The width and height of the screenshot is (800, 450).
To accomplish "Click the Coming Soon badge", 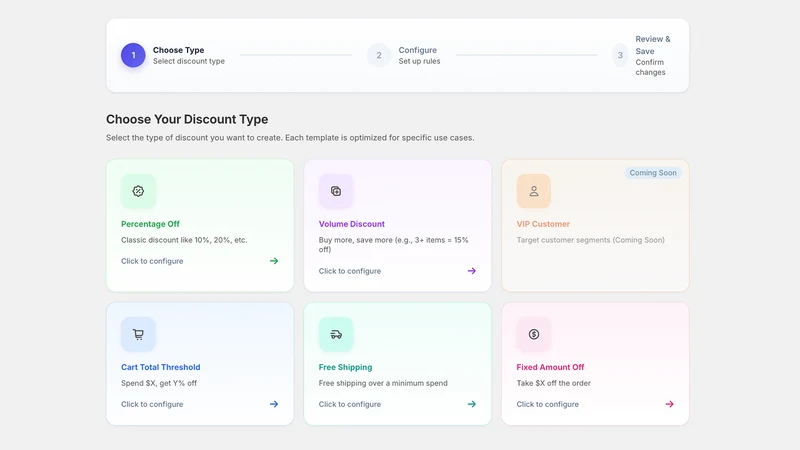I will [653, 173].
